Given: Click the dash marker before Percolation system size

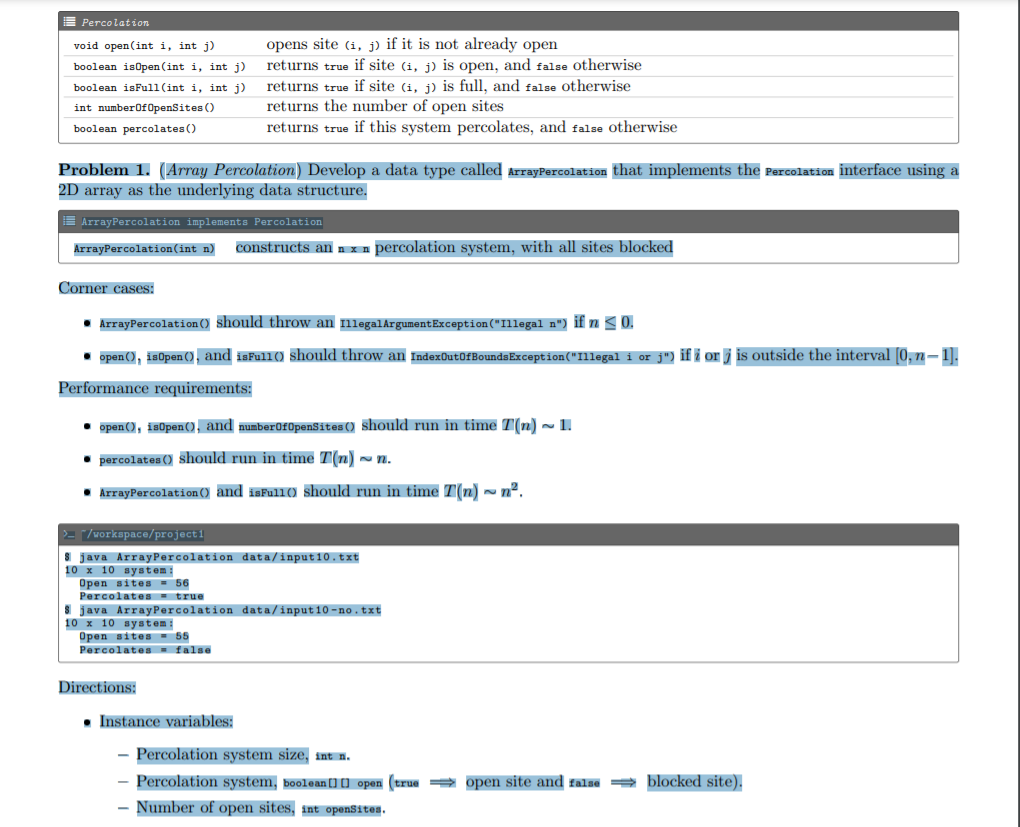Looking at the screenshot, I should [x=122, y=755].
